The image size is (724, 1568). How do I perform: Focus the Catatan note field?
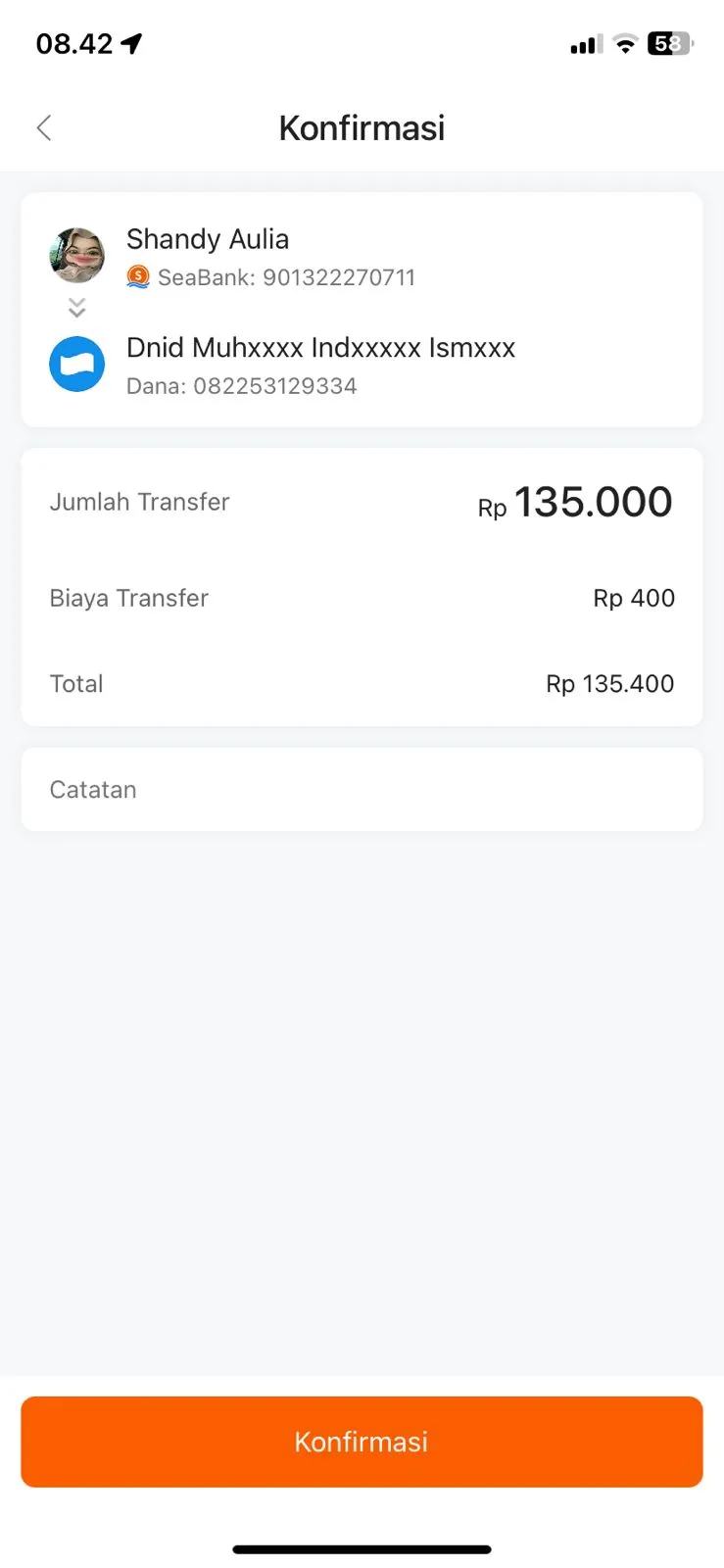[362, 790]
